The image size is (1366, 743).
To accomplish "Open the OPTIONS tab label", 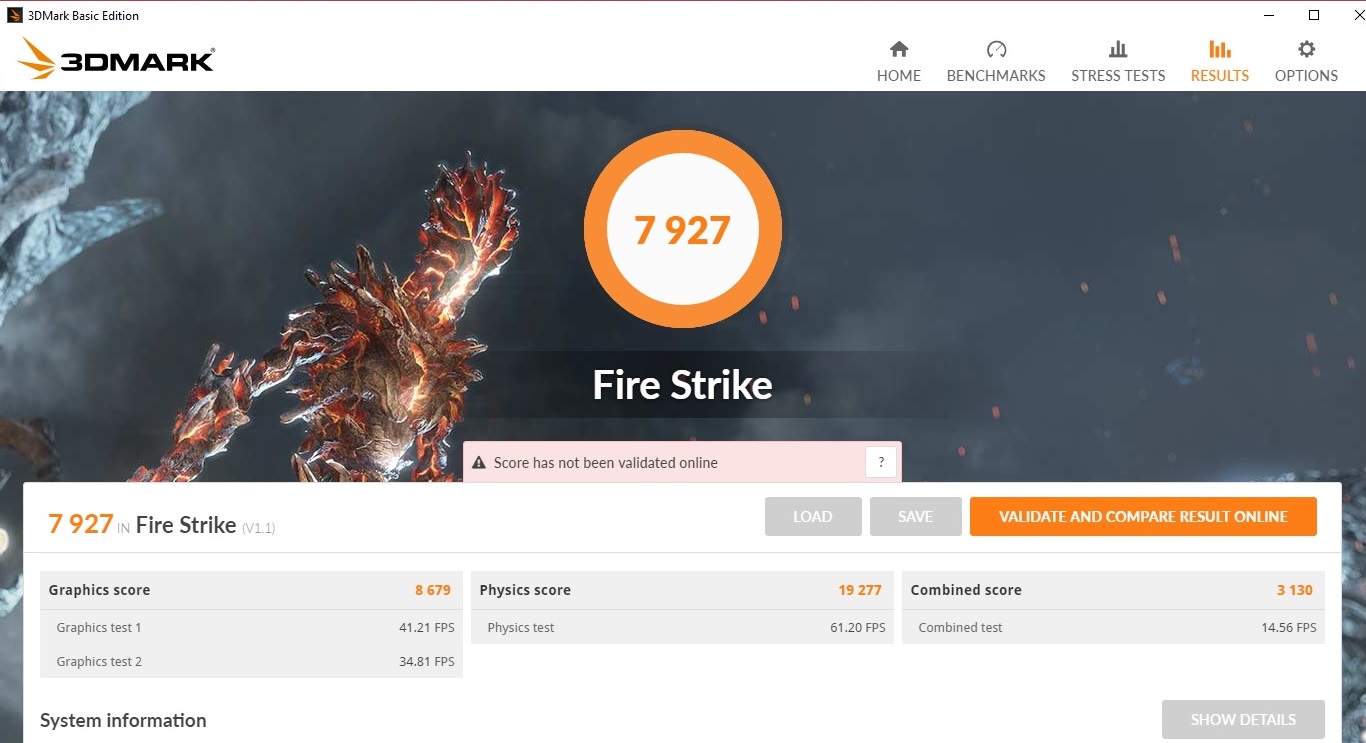I will pyautogui.click(x=1306, y=76).
